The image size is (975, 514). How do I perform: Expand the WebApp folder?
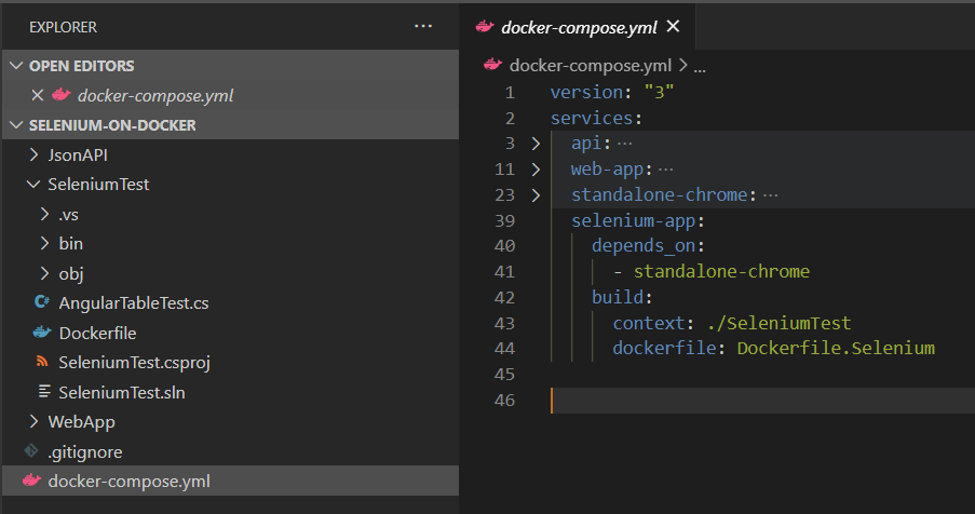pos(35,422)
